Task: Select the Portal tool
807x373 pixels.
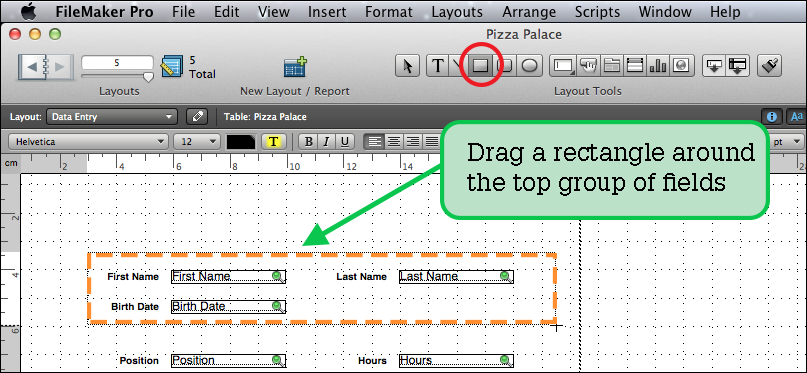Action: [635, 66]
